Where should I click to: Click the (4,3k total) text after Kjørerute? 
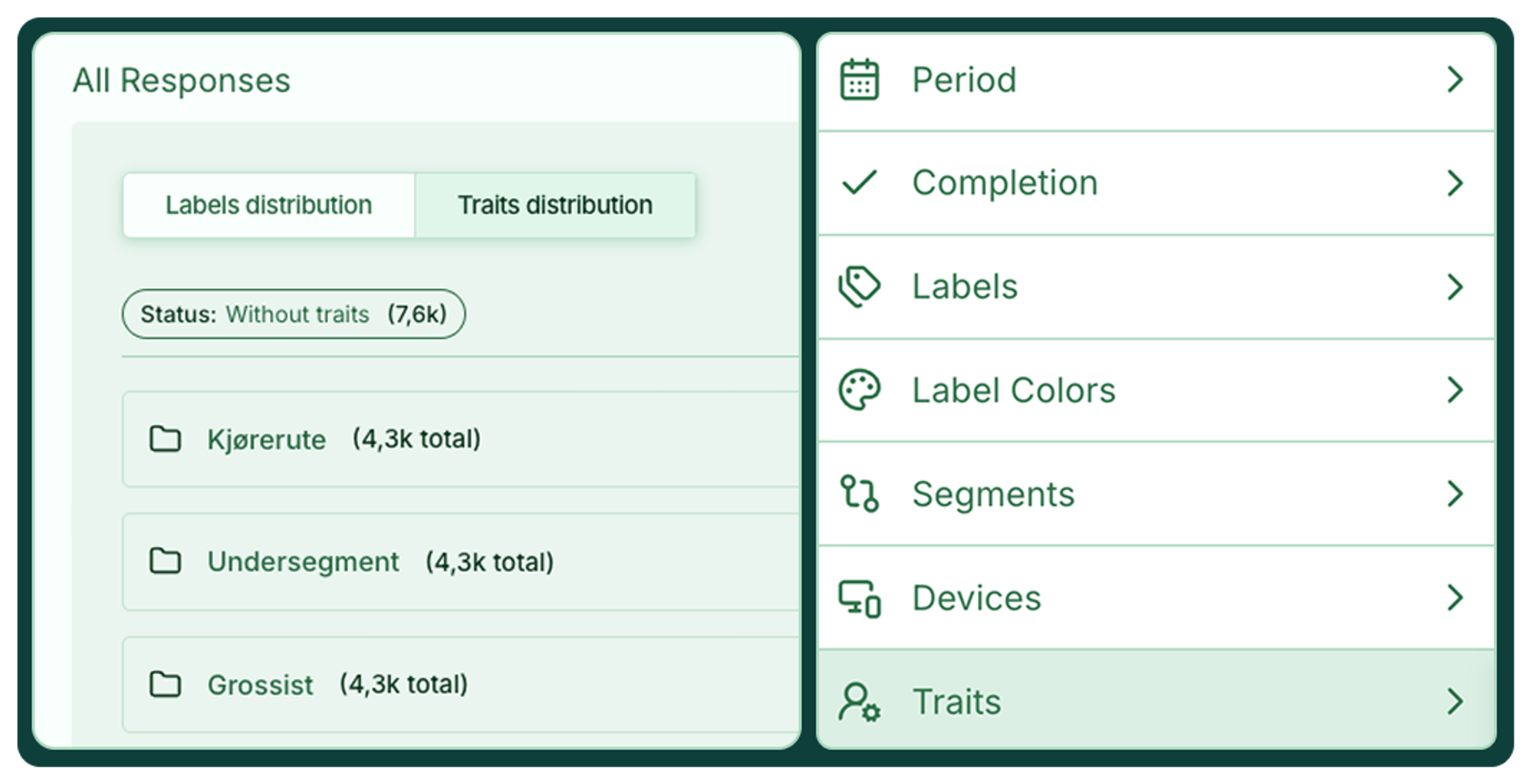coord(417,440)
